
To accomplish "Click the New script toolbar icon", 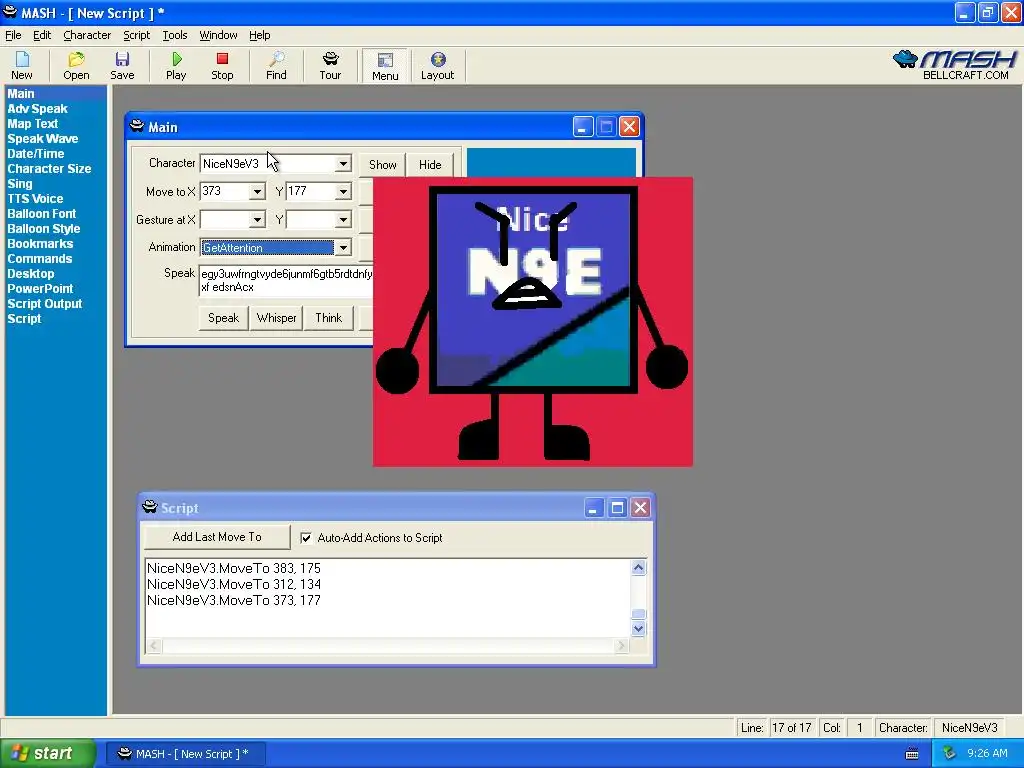I will (22, 66).
